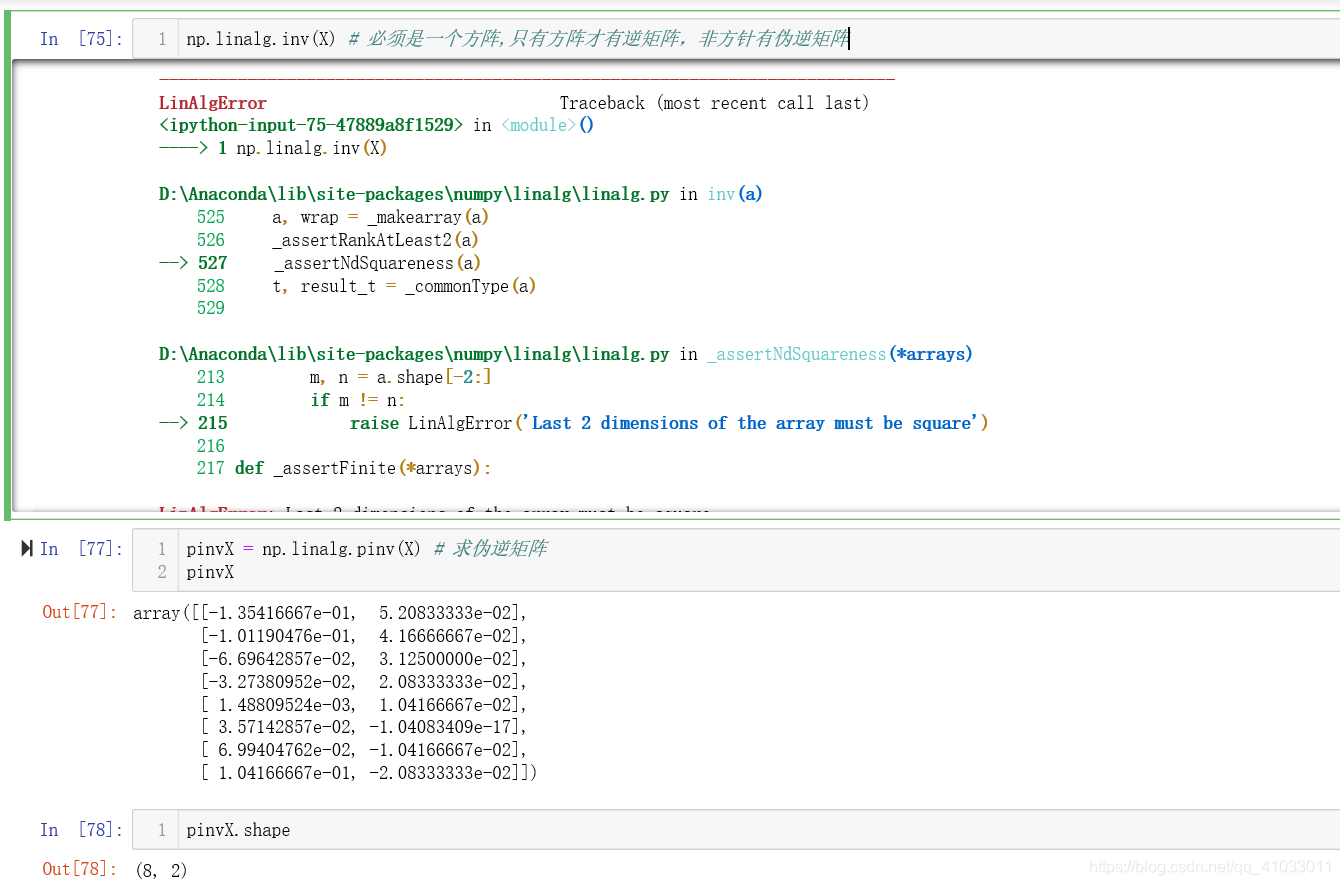This screenshot has width=1340, height=885.
Task: Click the '----> 1 np.linalg.inv(X)' traceback line
Action: [x=273, y=148]
